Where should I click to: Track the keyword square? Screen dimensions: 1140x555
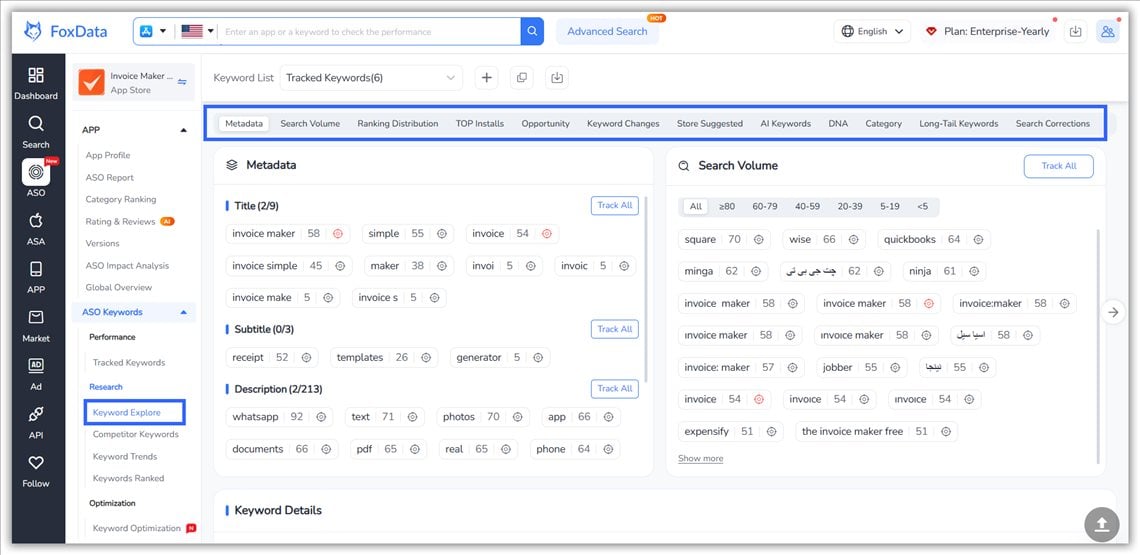758,239
